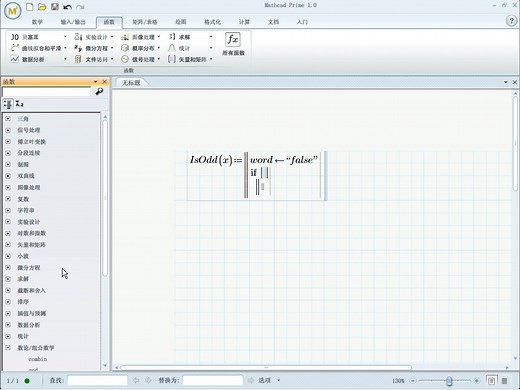520x390 pixels.
Task: Select the 无标题 worksheet tab
Action: (x=131, y=83)
